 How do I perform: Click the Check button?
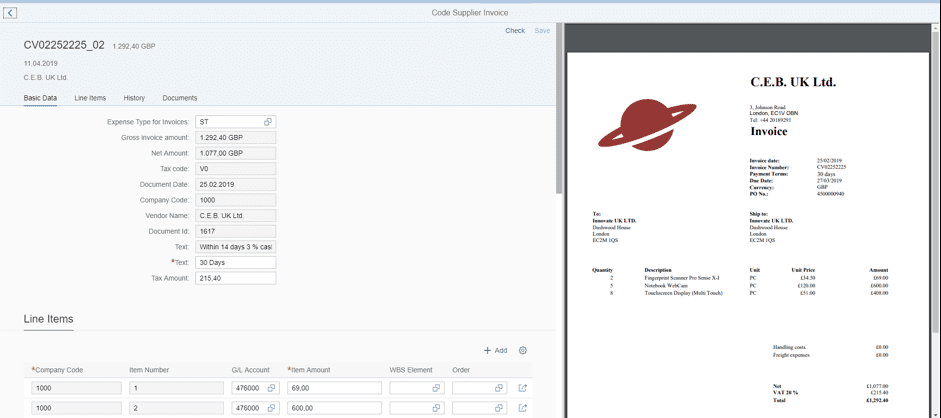[x=515, y=31]
